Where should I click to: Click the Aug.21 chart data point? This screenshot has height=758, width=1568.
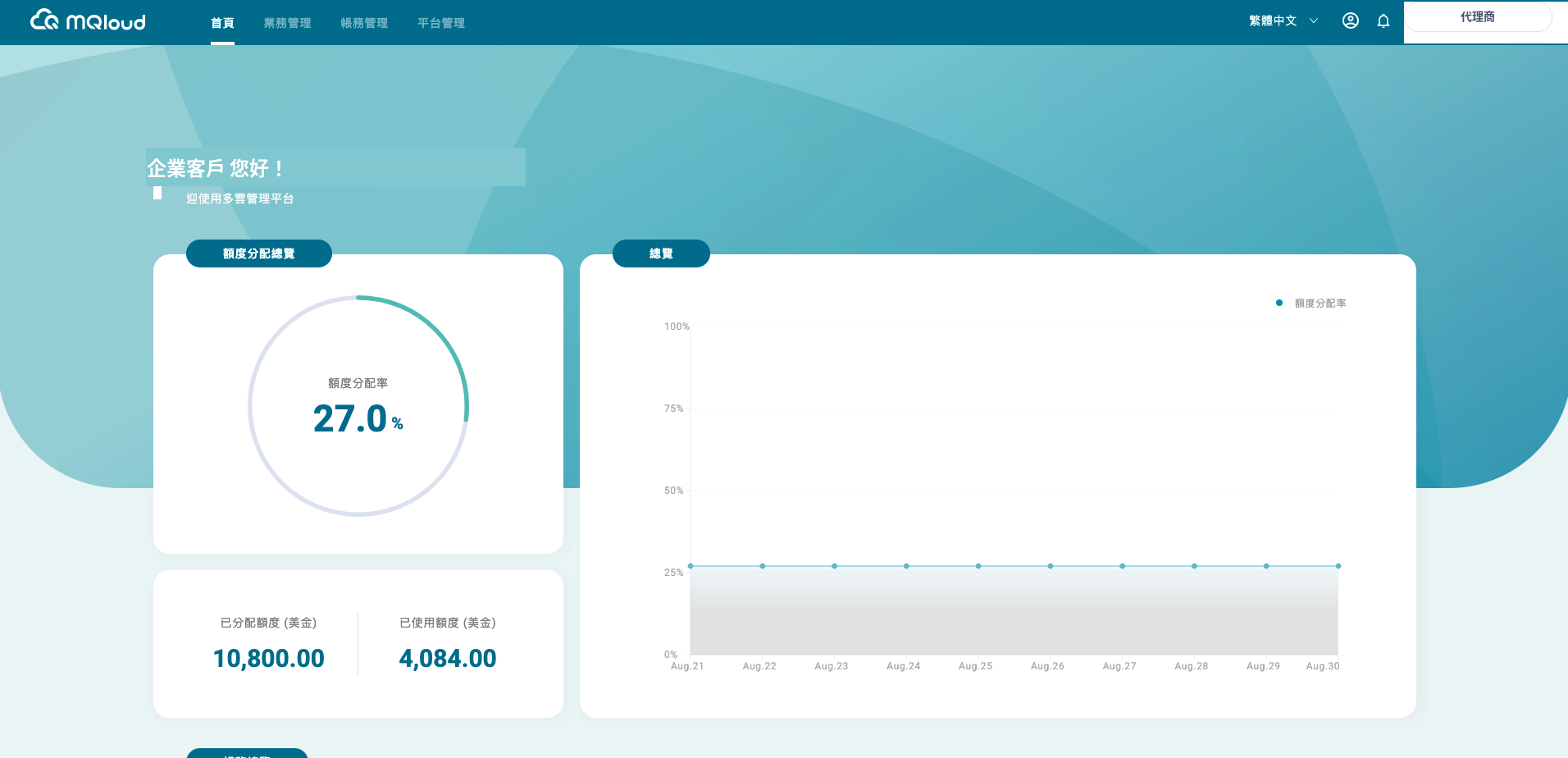point(691,566)
